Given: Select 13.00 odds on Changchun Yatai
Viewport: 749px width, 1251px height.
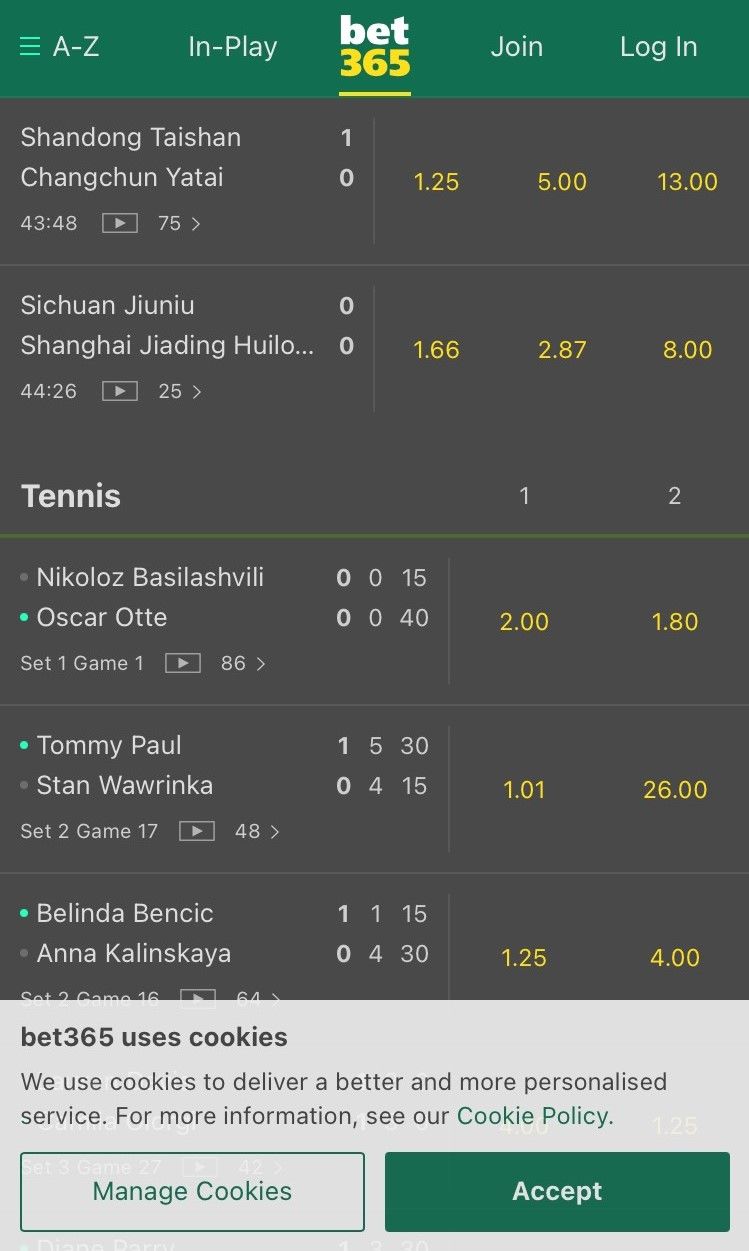Looking at the screenshot, I should 687,182.
